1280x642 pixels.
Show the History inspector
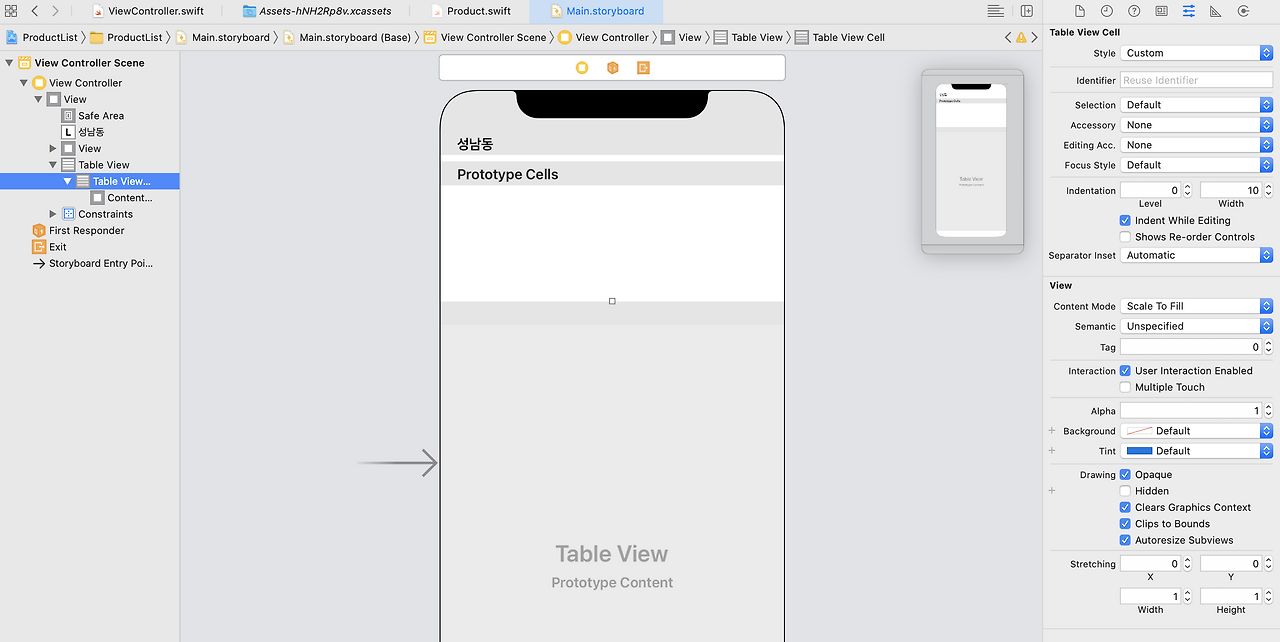(1107, 11)
